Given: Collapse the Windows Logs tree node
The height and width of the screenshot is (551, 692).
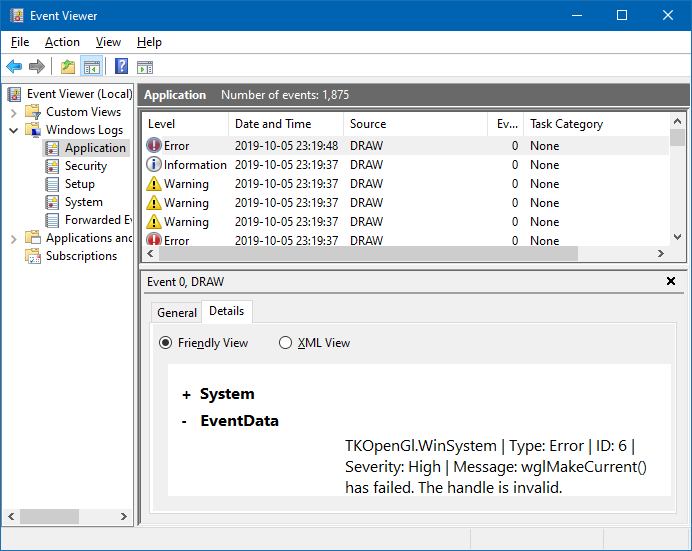Looking at the screenshot, I should (x=13, y=130).
